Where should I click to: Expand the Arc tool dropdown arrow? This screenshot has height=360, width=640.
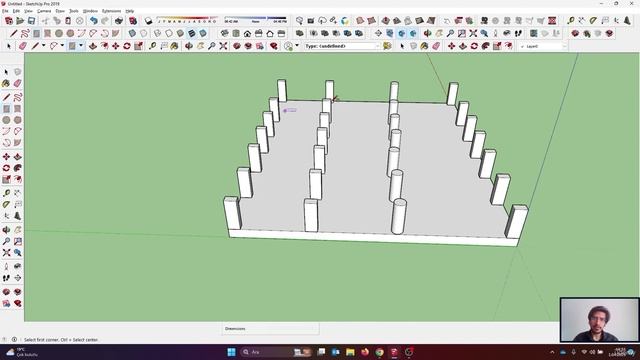point(62,46)
